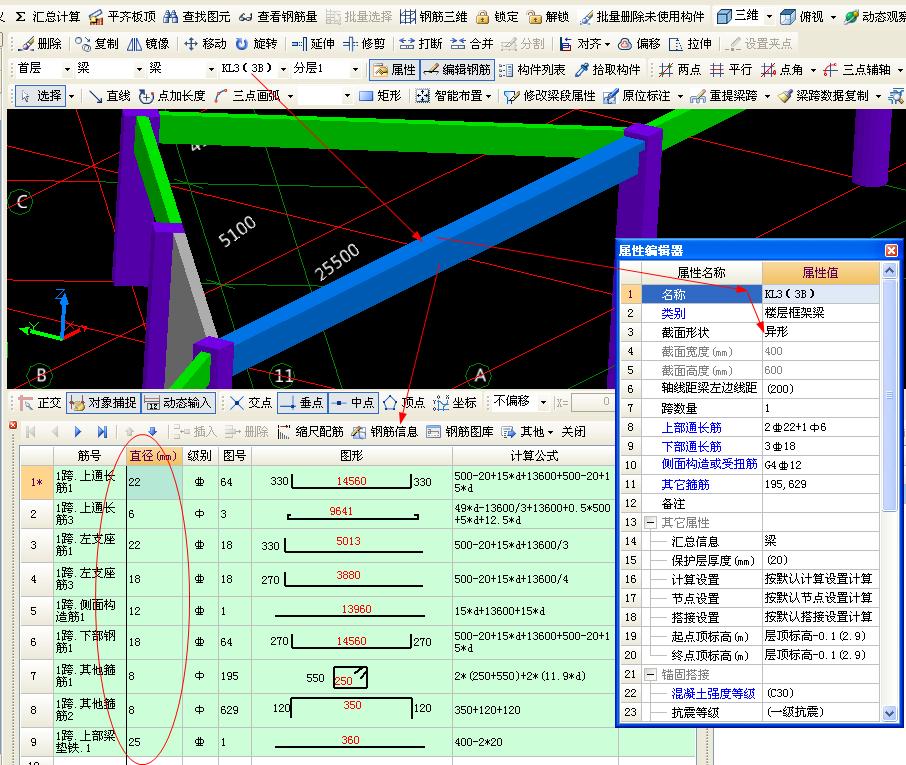Select the 拉伸 stretch tool
The image size is (906, 765).
690,44
